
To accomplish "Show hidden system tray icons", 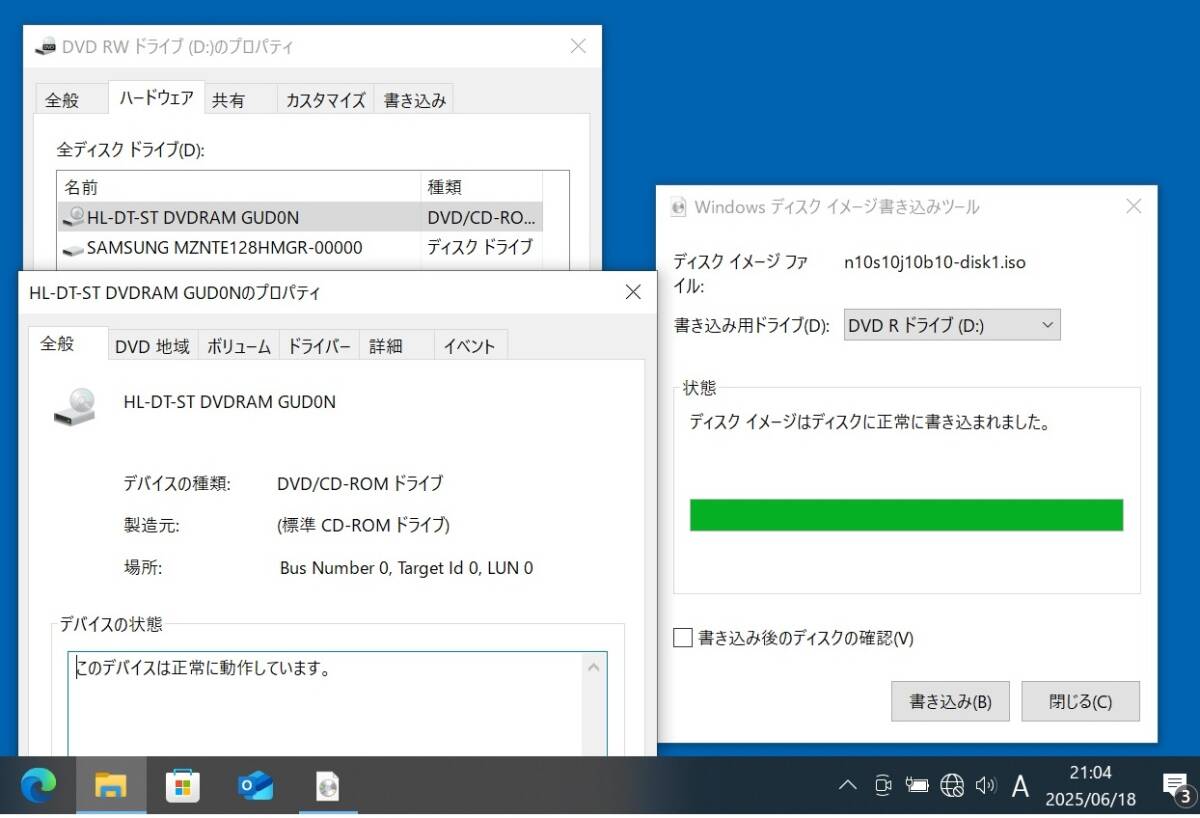I will 848,786.
